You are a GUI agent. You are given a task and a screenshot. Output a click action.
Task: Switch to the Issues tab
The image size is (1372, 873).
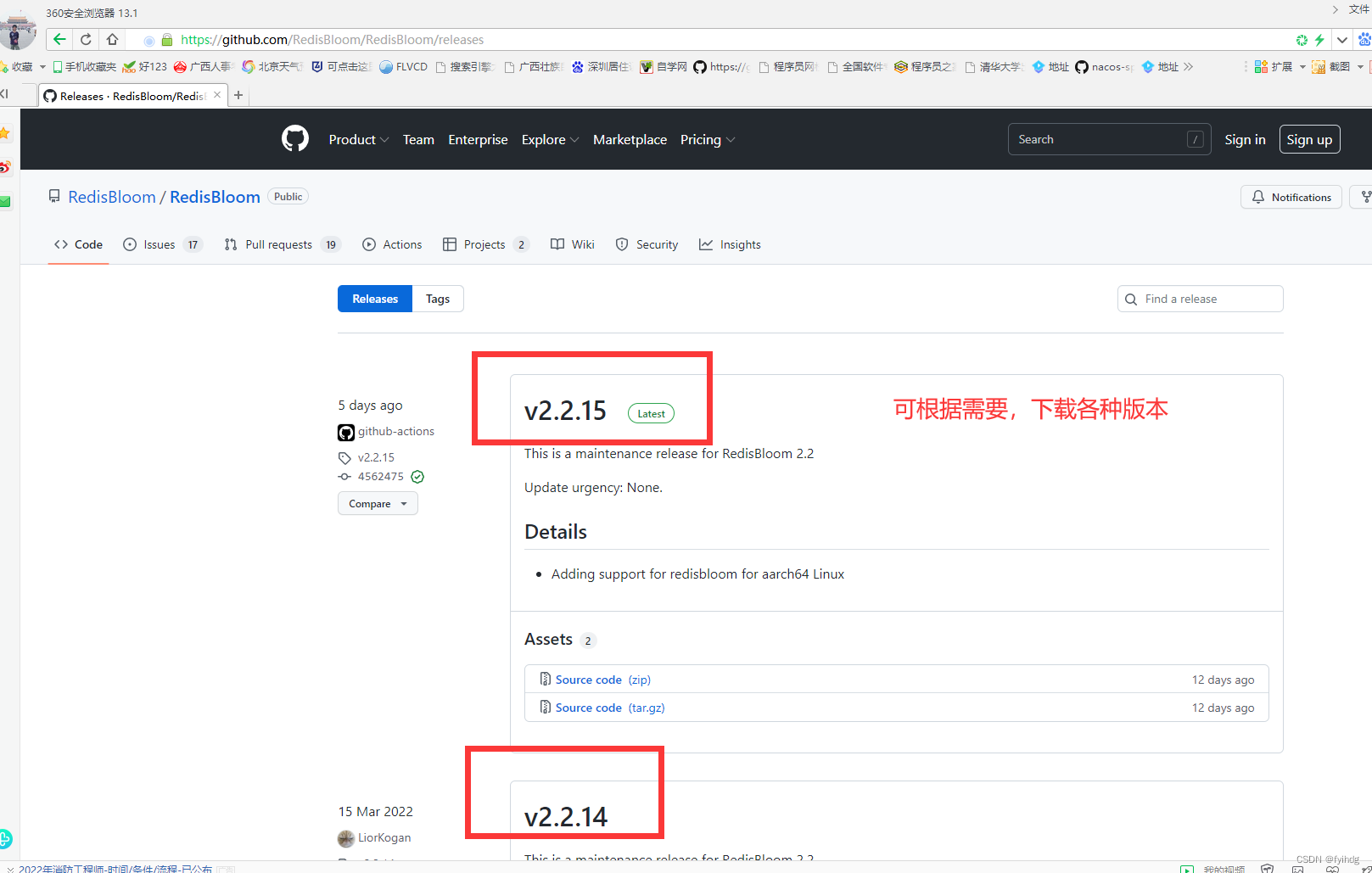pyautogui.click(x=162, y=244)
